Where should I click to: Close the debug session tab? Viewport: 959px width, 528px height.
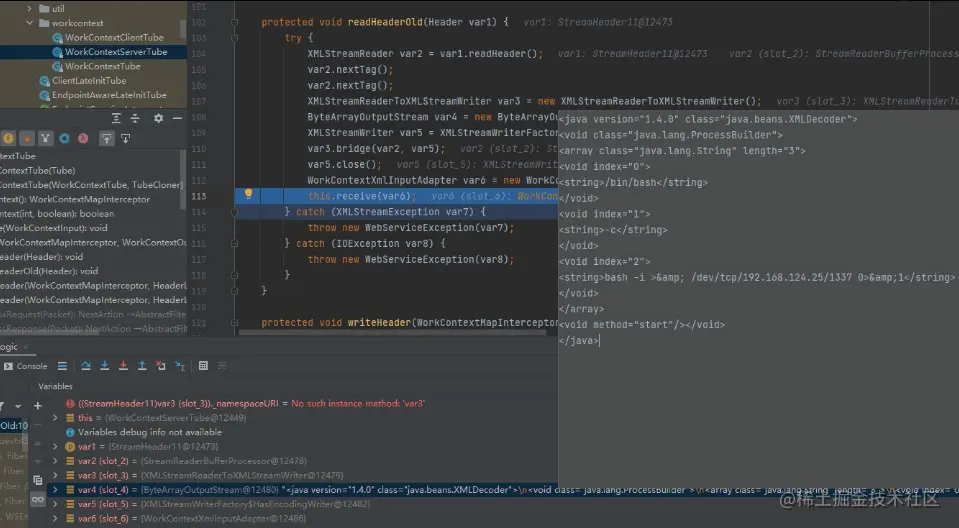tap(26, 347)
